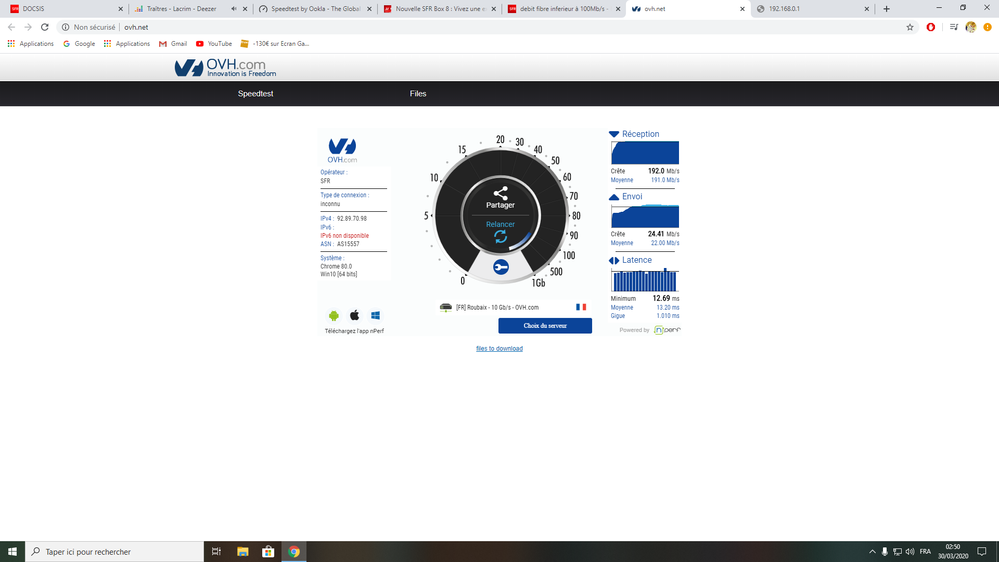
Task: Click the Apple app download icon
Action: pyautogui.click(x=354, y=316)
